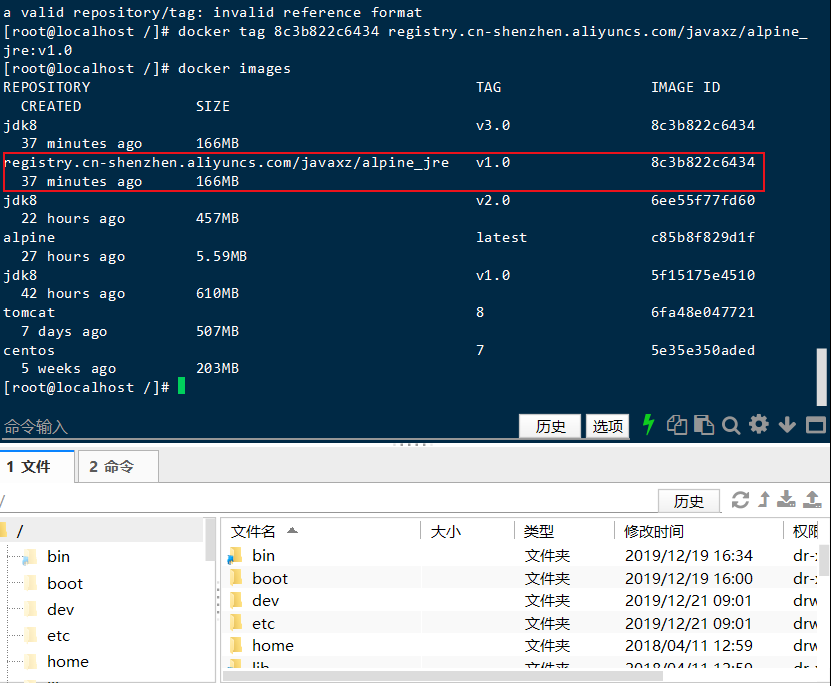
Task: Click the tomcat repository name in terminal
Action: pyautogui.click(x=29, y=313)
